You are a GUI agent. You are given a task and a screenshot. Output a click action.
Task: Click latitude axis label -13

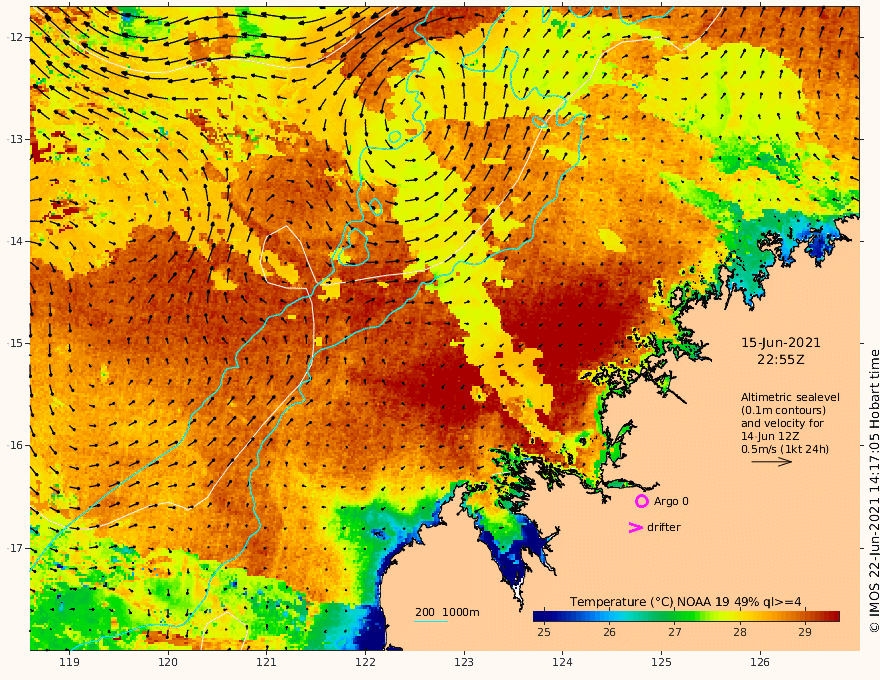[x=16, y=139]
